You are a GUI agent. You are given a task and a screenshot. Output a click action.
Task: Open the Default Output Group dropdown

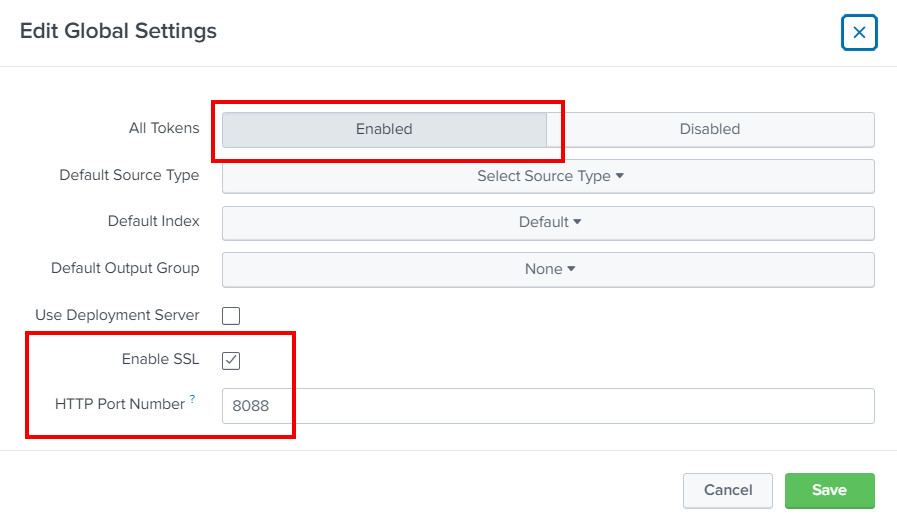coord(548,269)
